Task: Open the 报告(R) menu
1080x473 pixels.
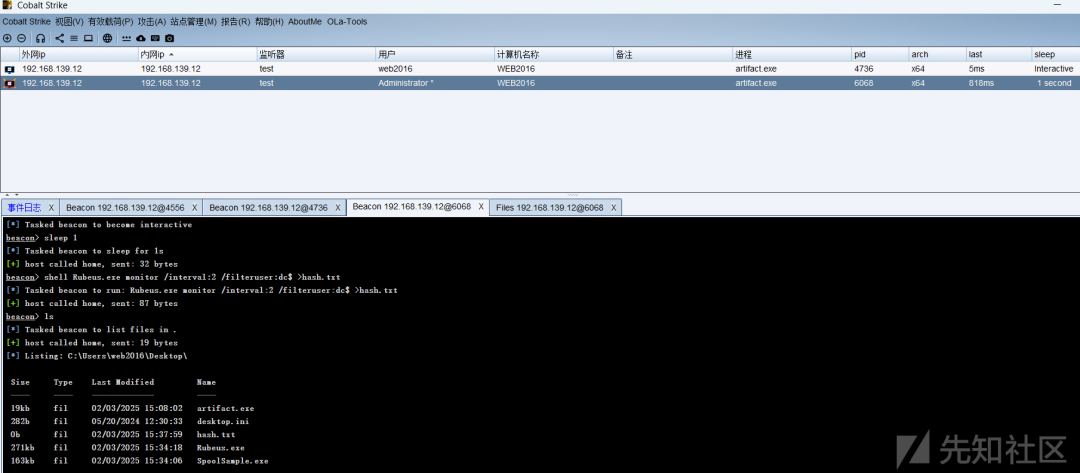Action: pos(236,21)
